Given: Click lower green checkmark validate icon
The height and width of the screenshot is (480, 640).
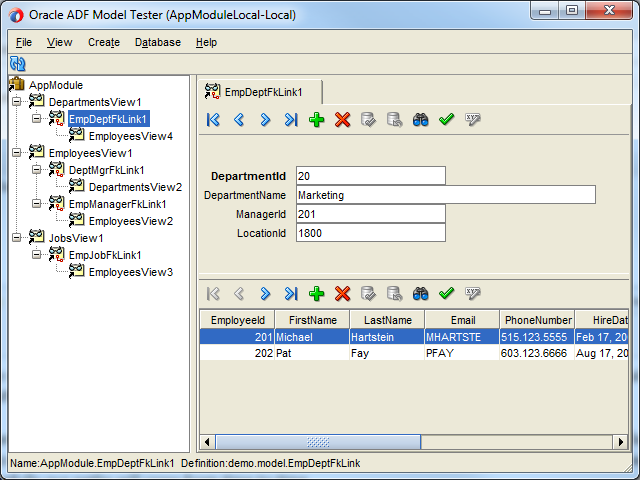Looking at the screenshot, I should [447, 293].
